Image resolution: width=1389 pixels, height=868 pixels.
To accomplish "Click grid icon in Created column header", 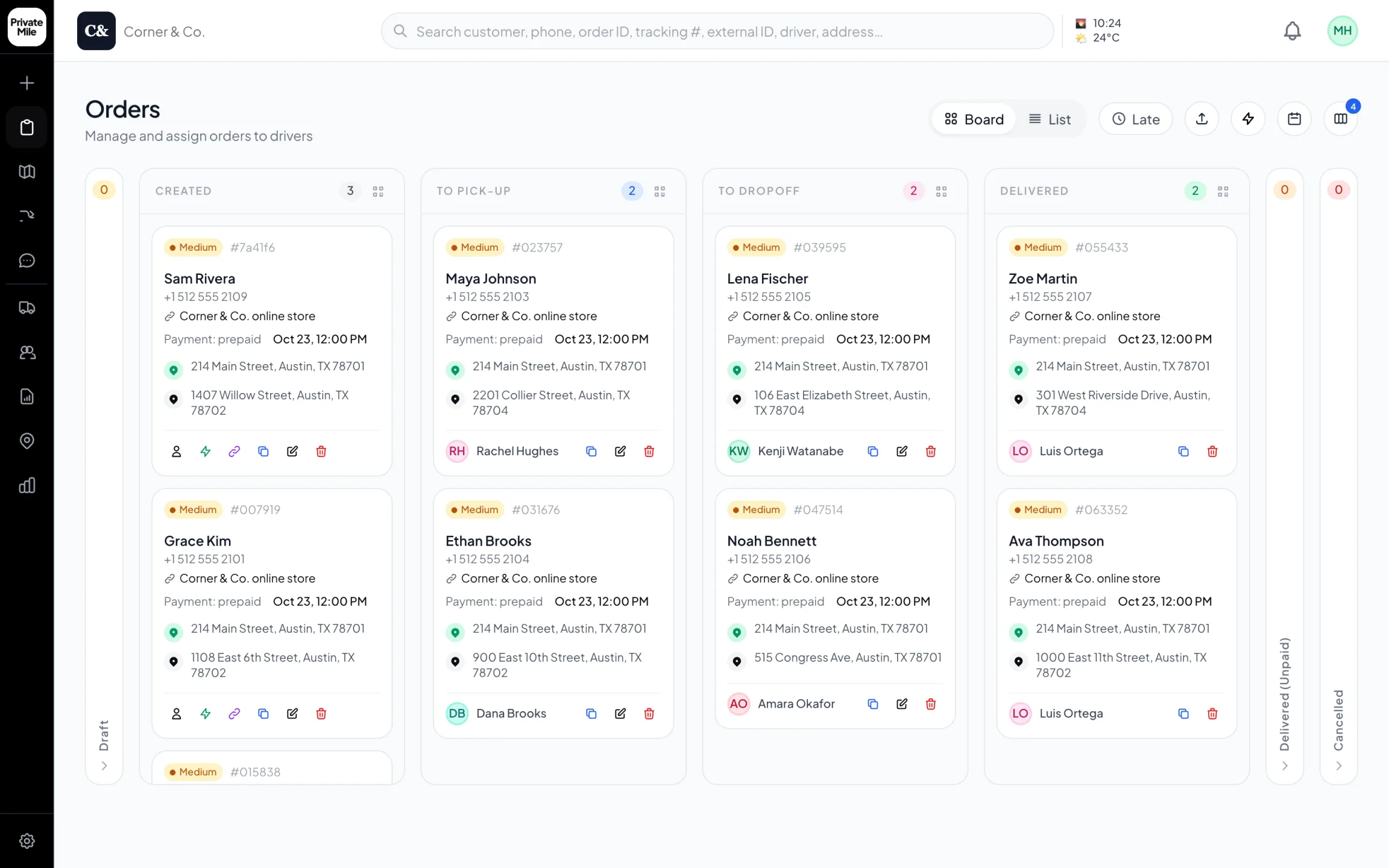I will (378, 191).
